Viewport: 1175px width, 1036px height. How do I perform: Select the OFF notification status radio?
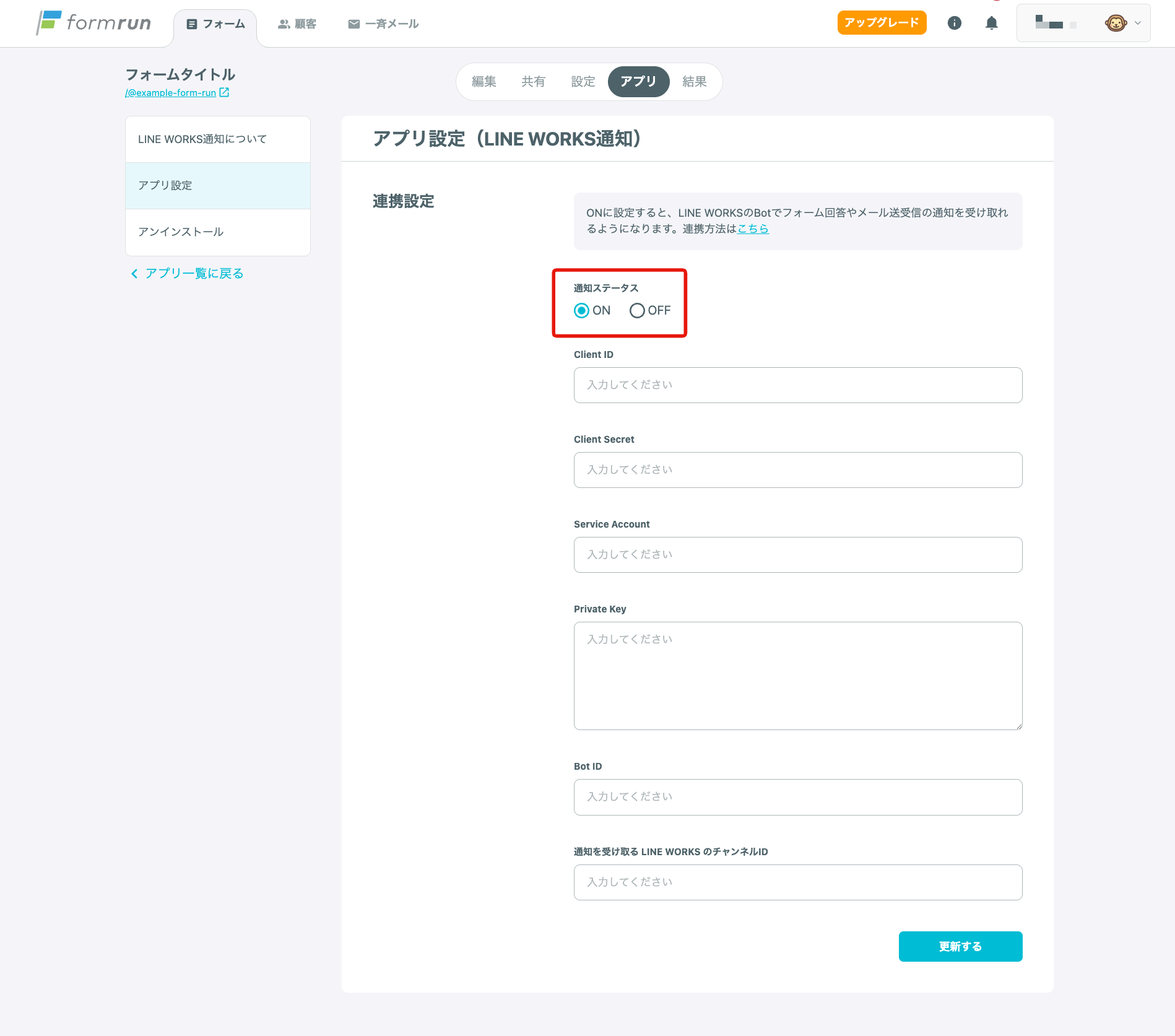coord(637,310)
